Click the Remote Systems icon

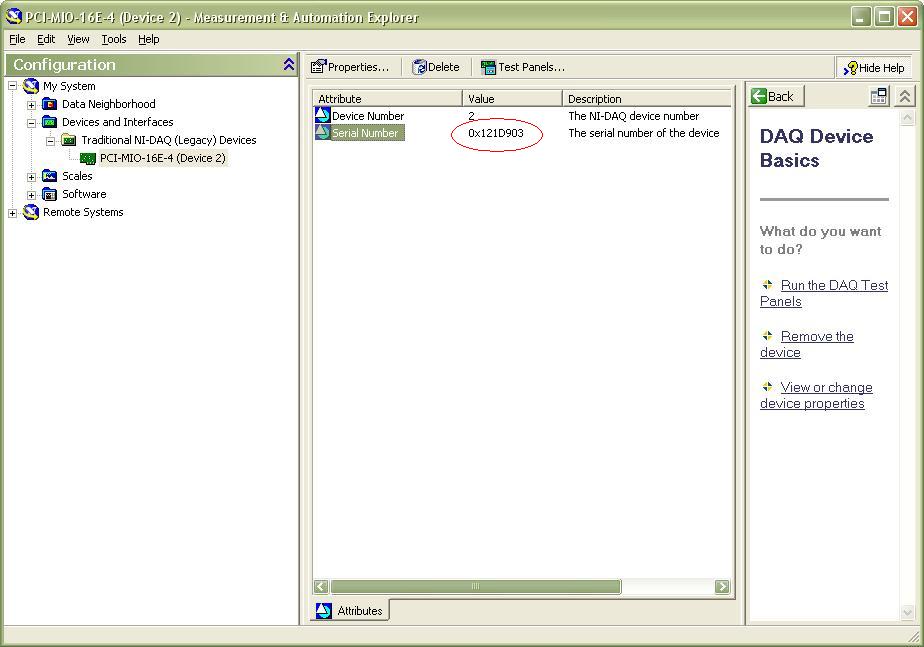31,212
